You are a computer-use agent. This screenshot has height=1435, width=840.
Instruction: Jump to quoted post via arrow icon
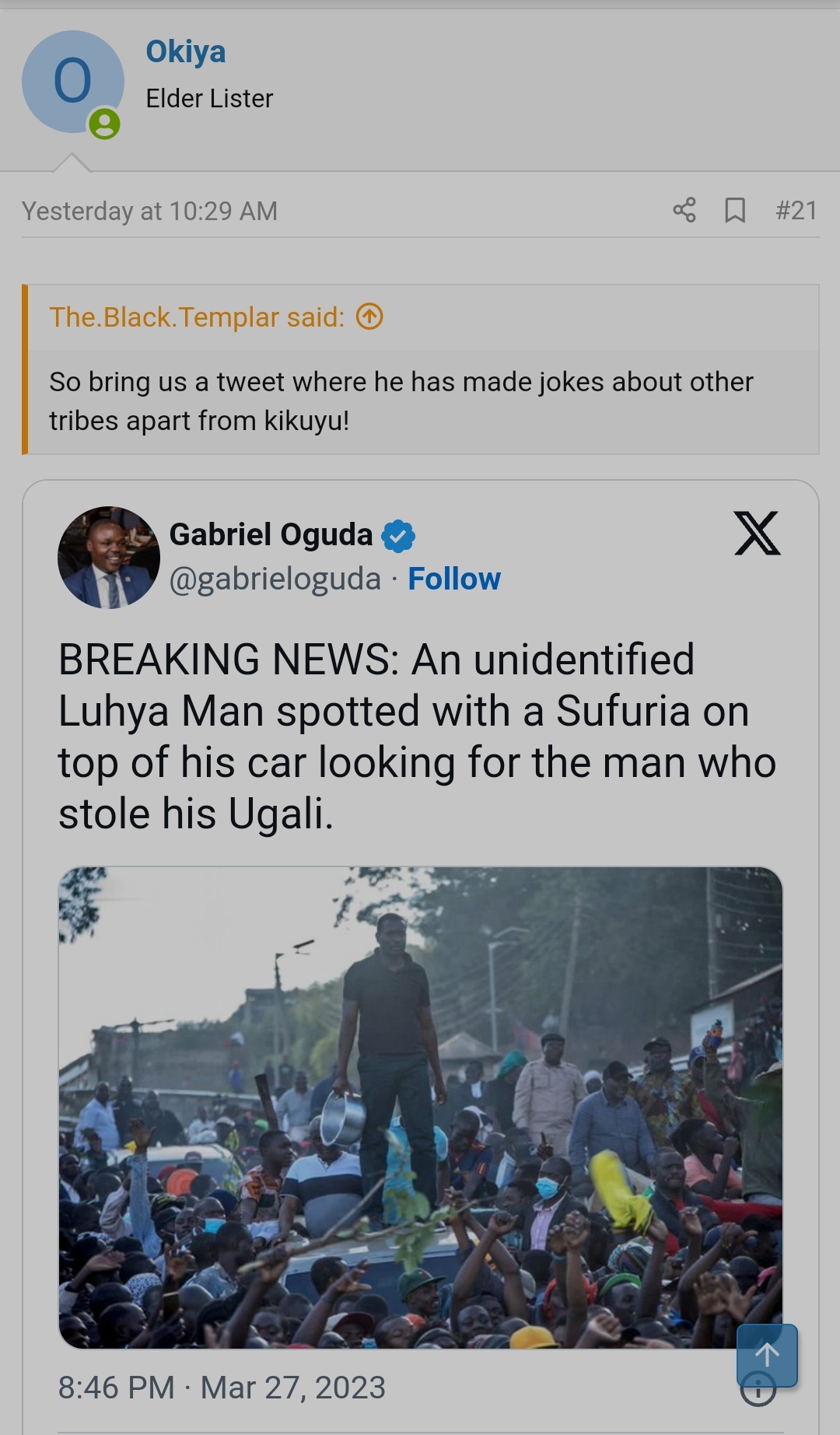pos(369,317)
